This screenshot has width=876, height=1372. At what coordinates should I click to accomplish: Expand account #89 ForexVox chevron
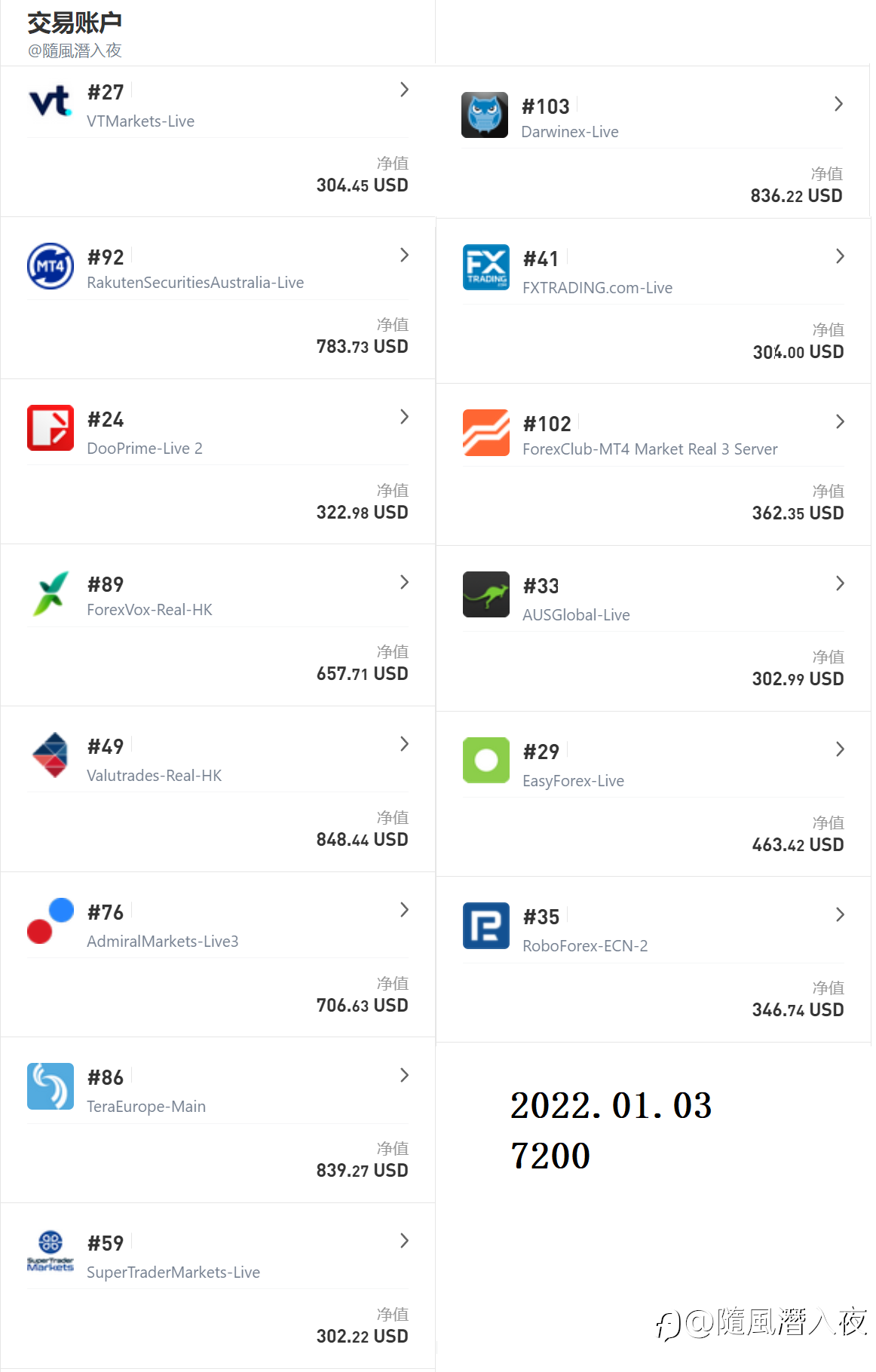[405, 582]
